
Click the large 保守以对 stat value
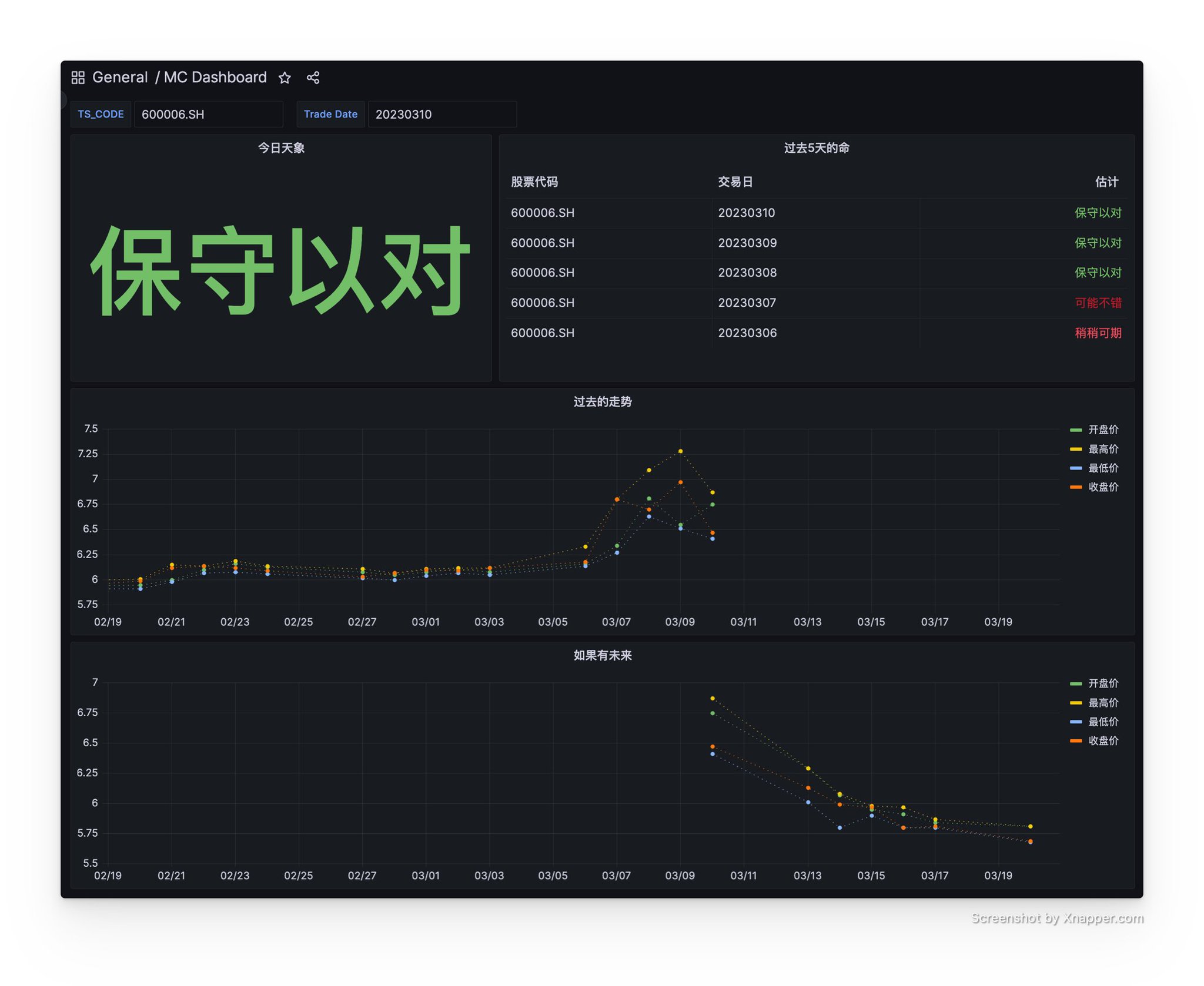pos(281,270)
